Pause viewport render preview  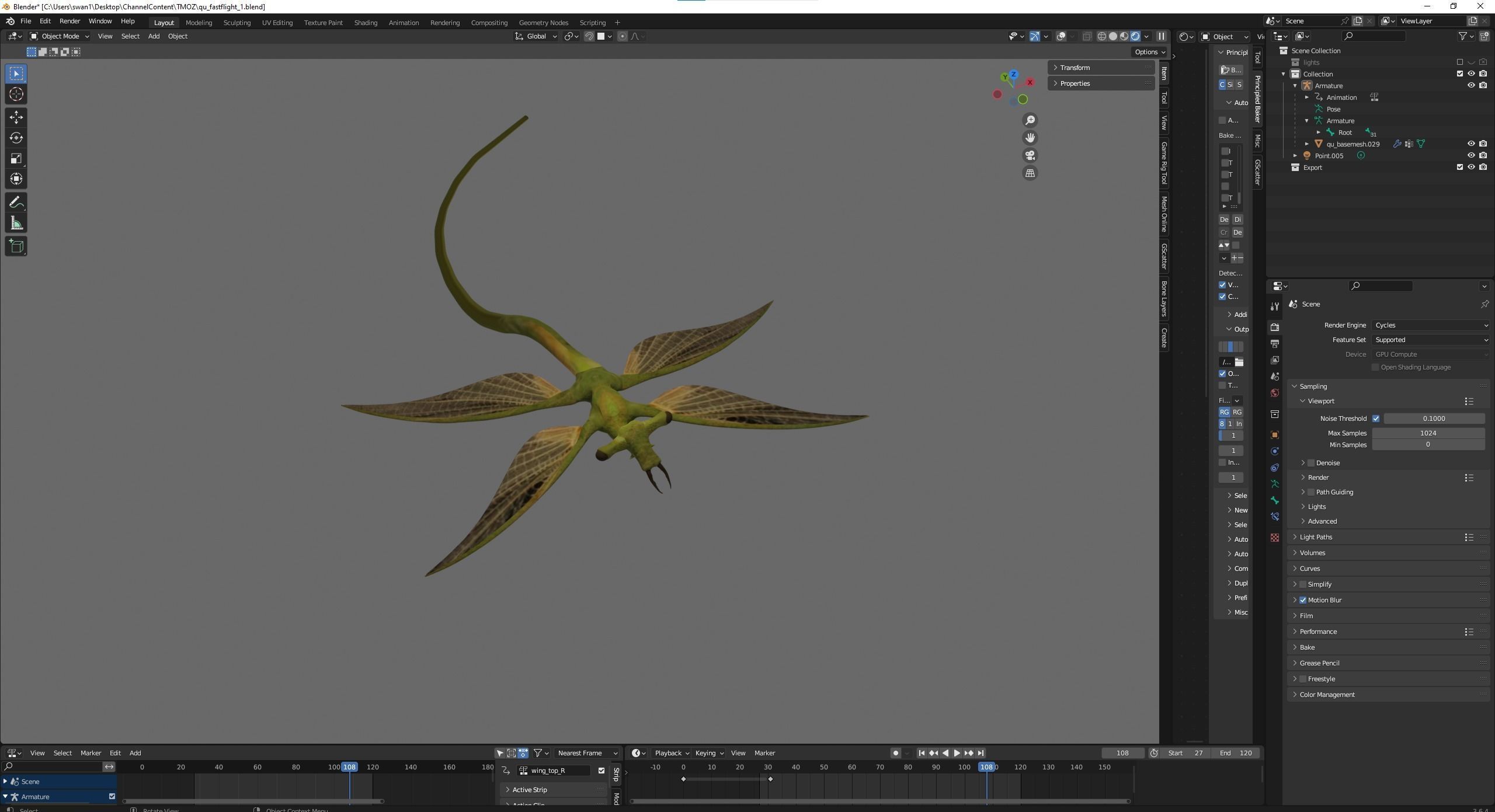click(1162, 36)
